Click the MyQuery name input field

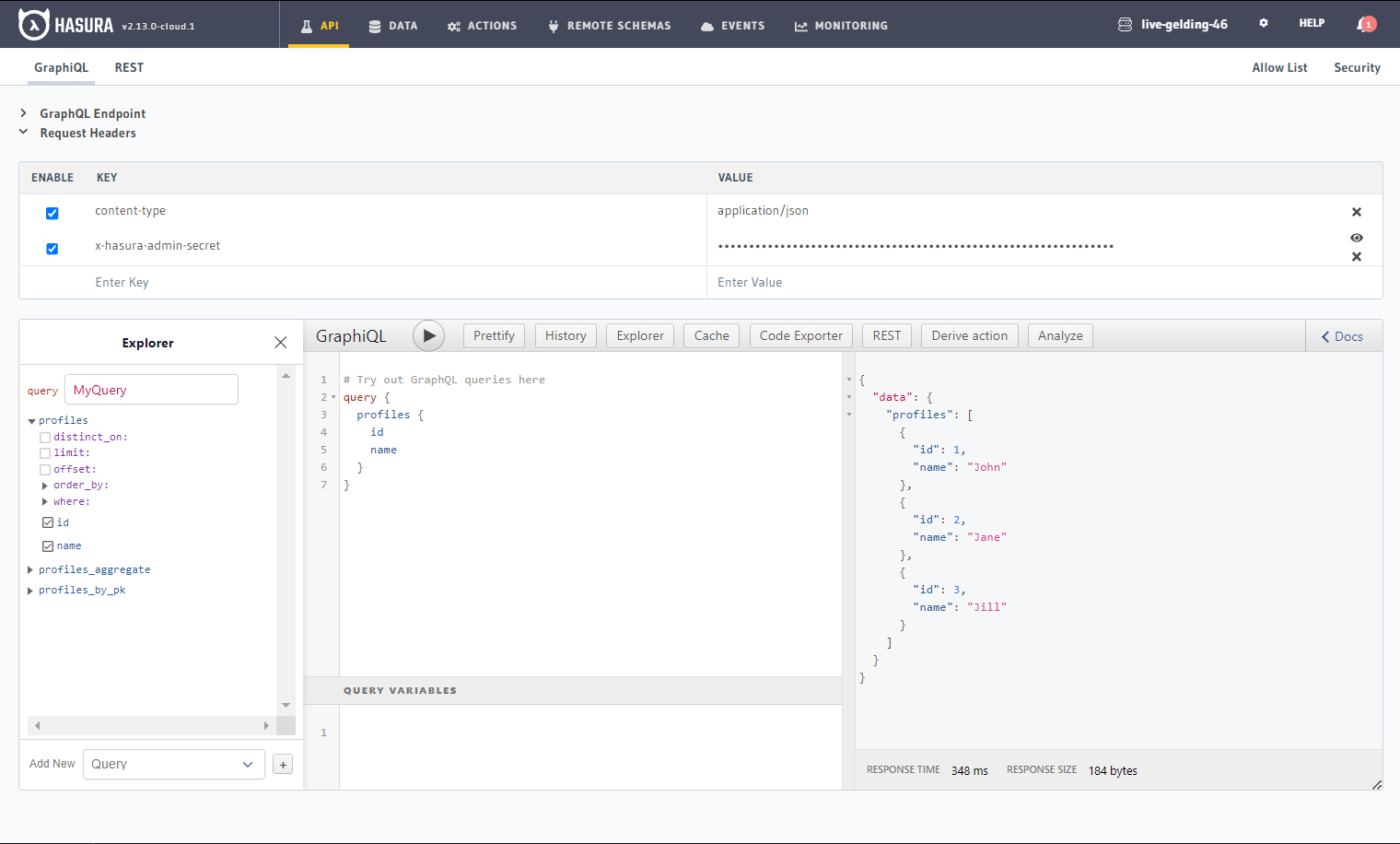[151, 389]
